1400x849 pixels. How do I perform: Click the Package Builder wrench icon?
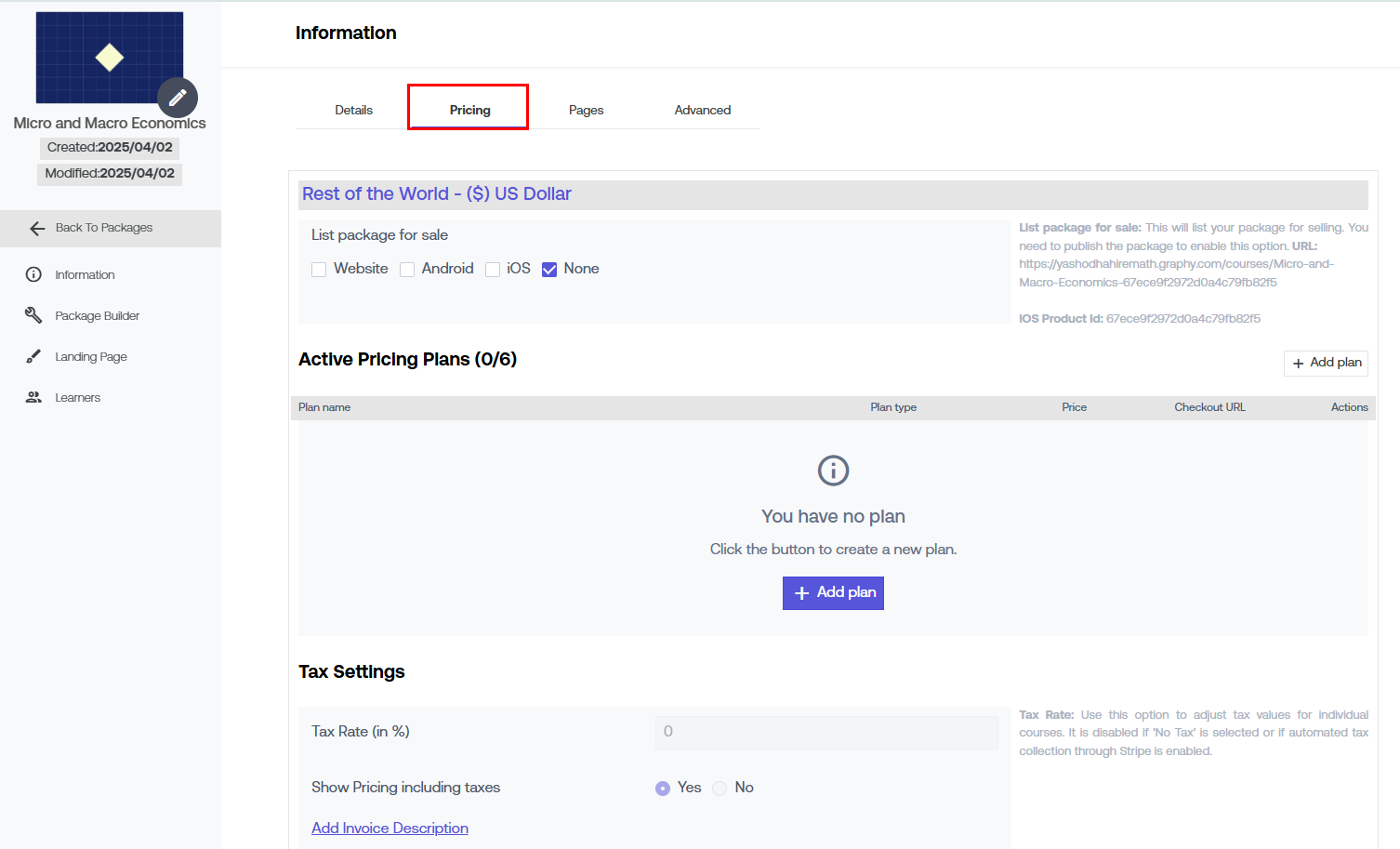click(x=33, y=315)
